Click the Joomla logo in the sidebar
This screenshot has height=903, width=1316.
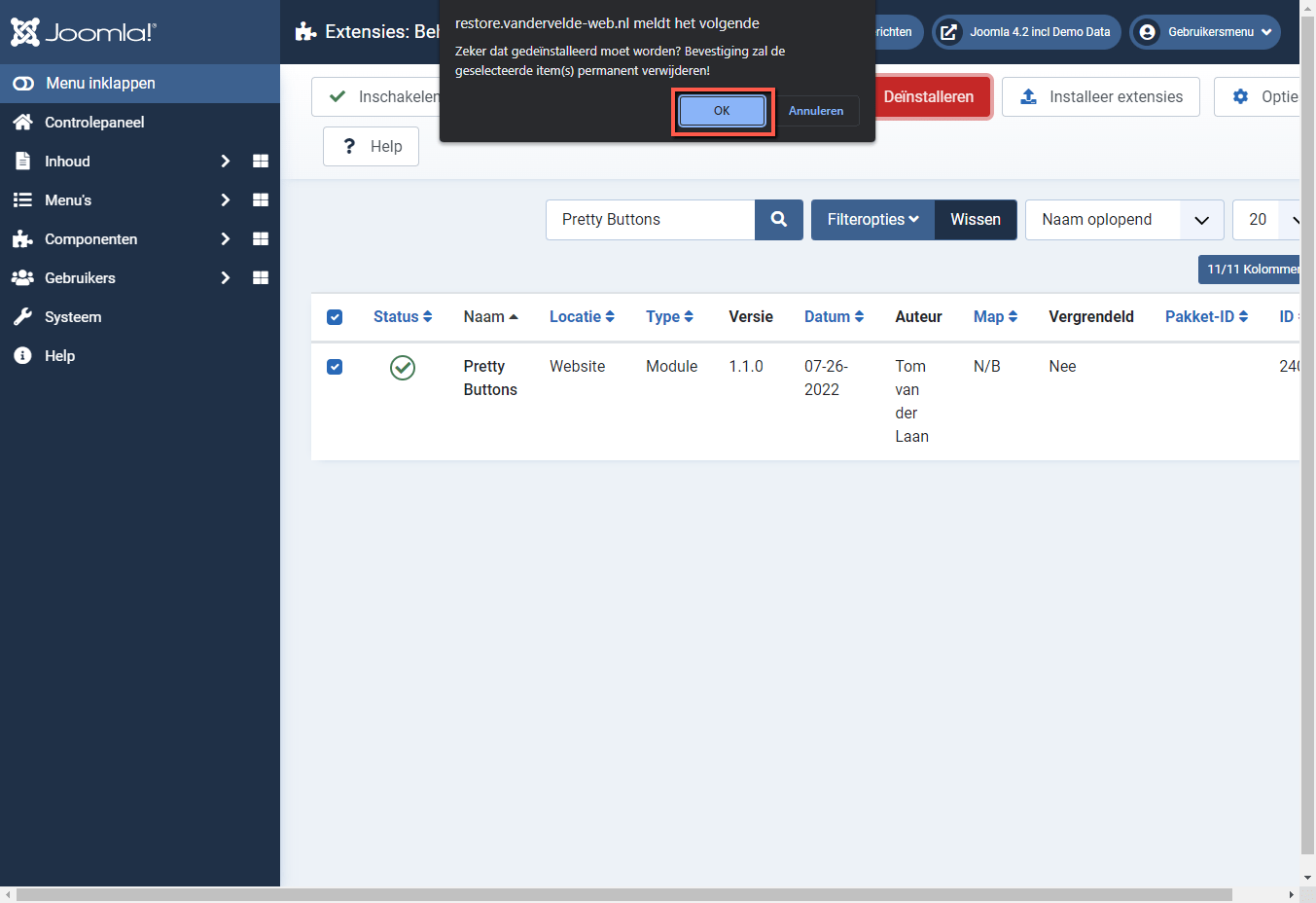[83, 31]
